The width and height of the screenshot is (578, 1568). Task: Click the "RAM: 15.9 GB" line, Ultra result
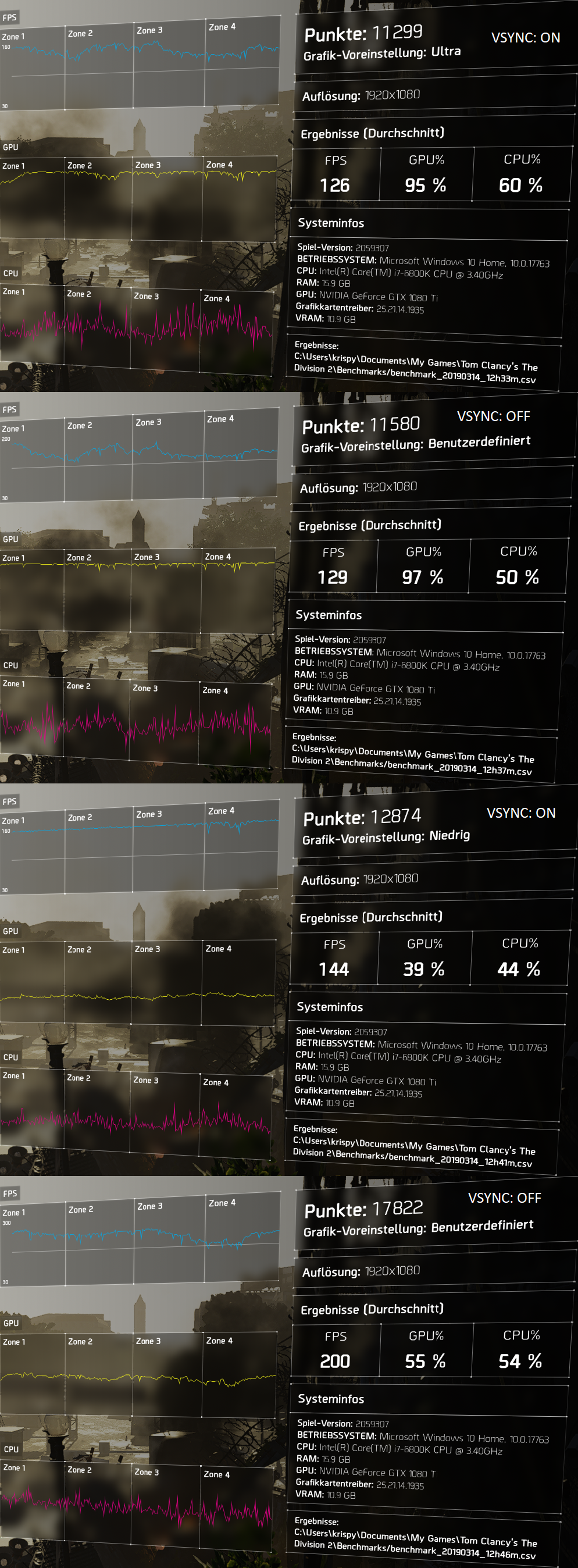pos(323,283)
